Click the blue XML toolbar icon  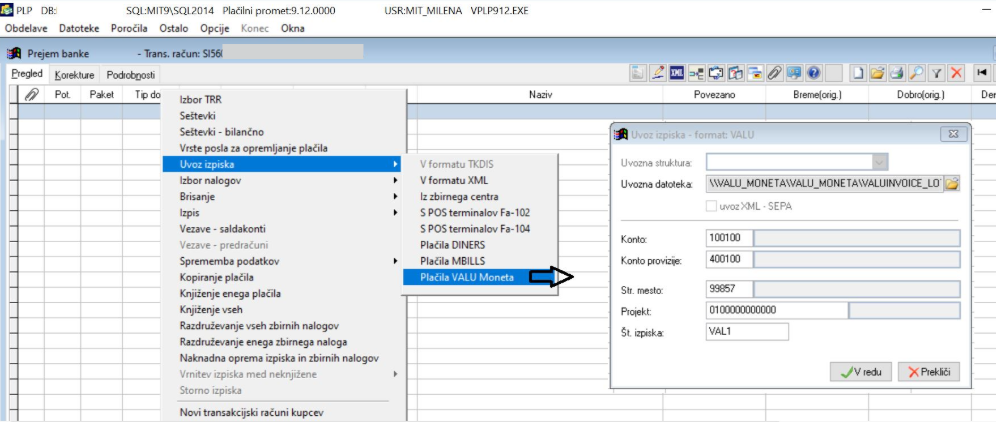pyautogui.click(x=677, y=73)
